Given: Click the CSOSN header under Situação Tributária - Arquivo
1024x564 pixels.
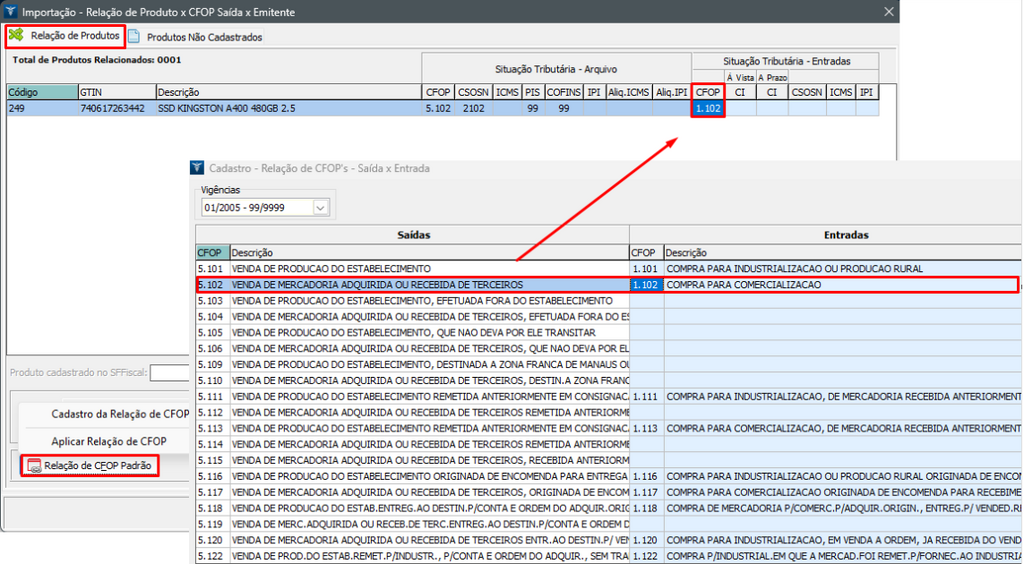Looking at the screenshot, I should pyautogui.click(x=471, y=92).
